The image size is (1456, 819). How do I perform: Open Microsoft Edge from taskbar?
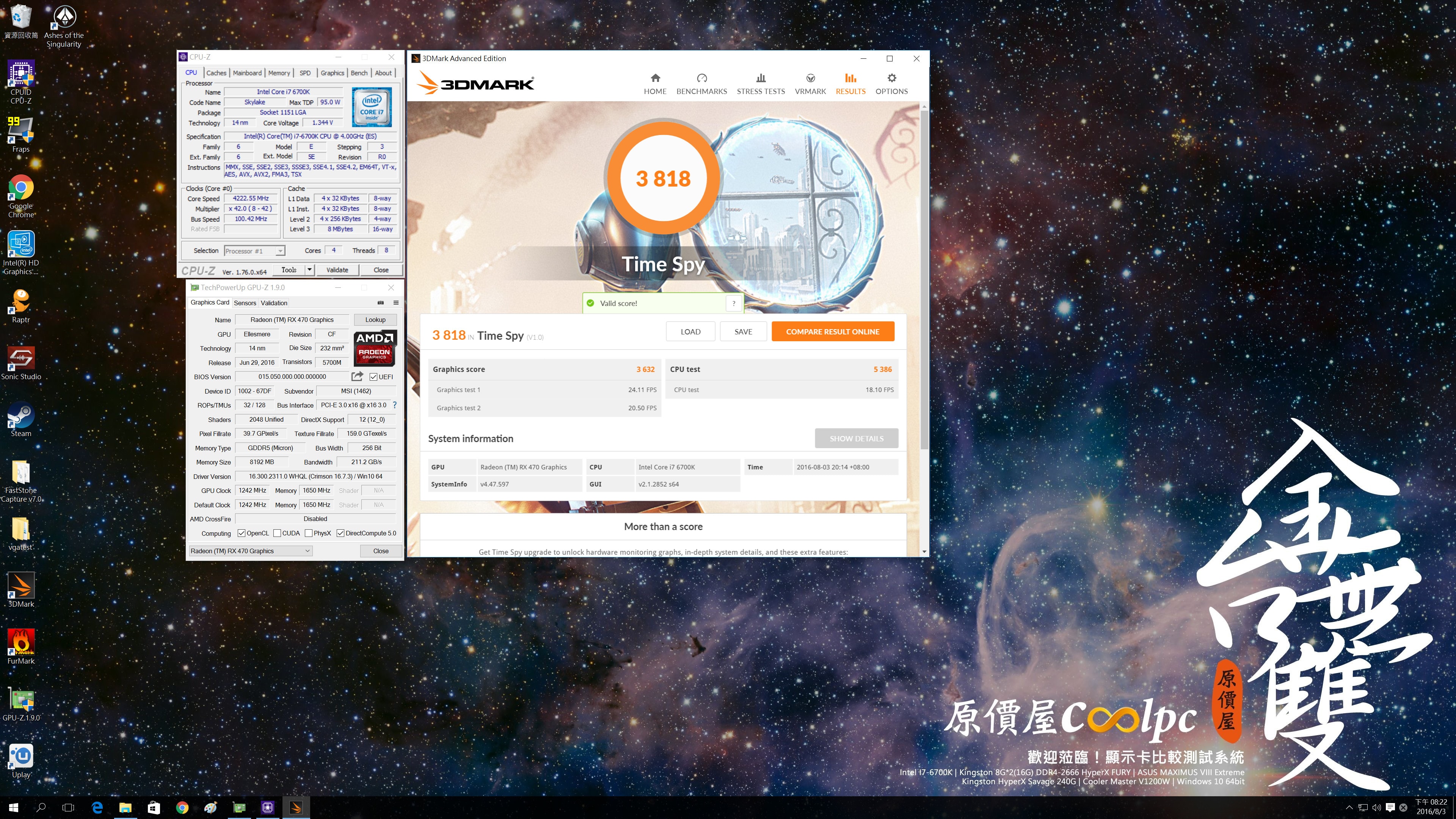coord(97,808)
